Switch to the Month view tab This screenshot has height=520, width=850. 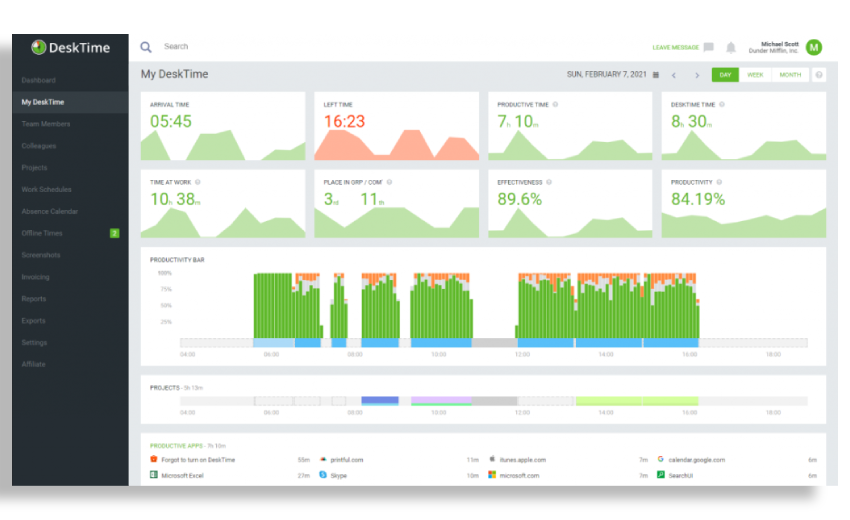790,75
